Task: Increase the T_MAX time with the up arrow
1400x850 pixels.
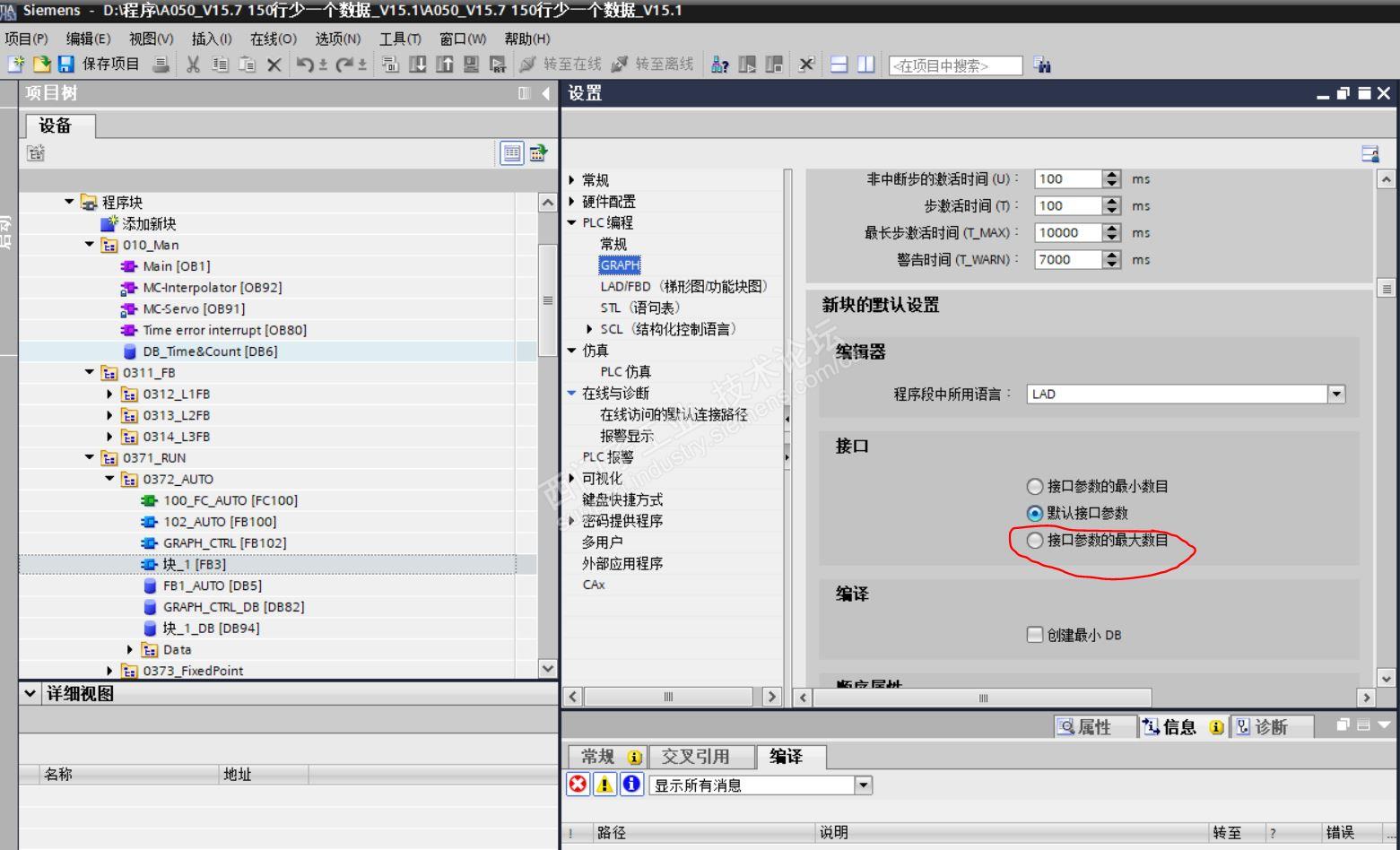Action: coord(1112,228)
